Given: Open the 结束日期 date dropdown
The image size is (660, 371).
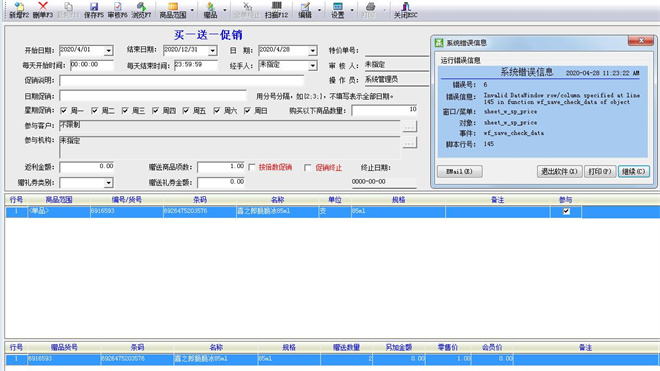Looking at the screenshot, I should (x=213, y=51).
